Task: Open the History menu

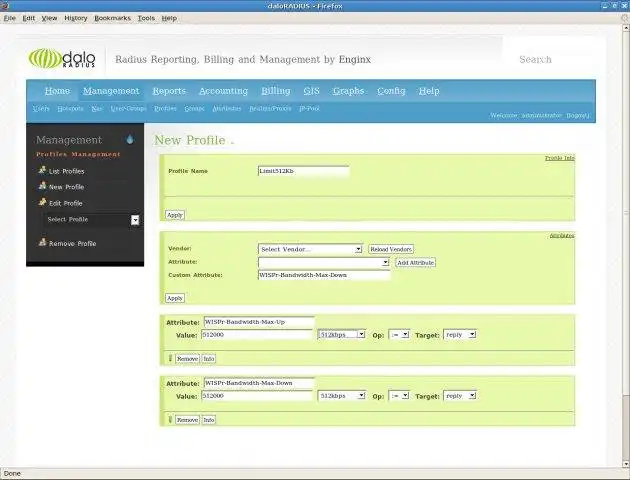Action: pos(76,18)
